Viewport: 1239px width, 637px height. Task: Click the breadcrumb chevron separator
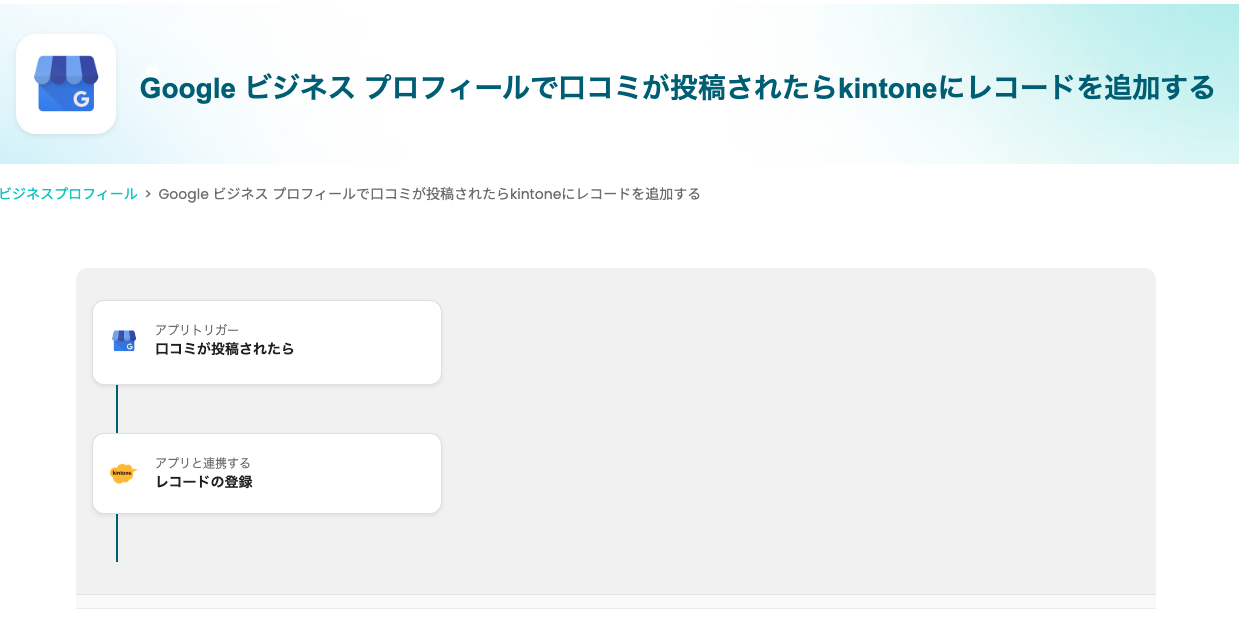[148, 194]
